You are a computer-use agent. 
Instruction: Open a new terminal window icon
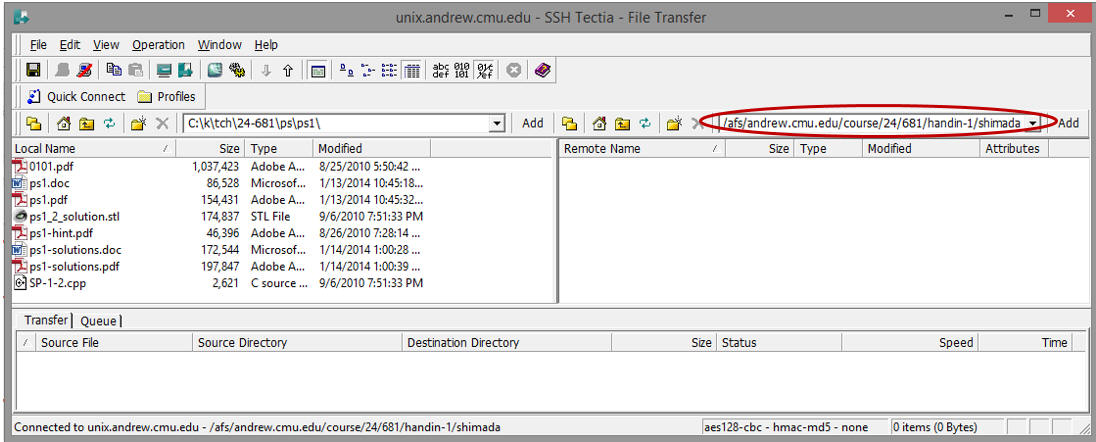pyautogui.click(x=164, y=70)
